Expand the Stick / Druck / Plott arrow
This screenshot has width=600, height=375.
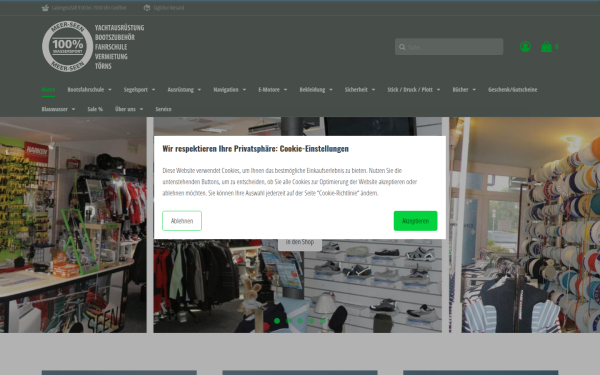click(439, 90)
